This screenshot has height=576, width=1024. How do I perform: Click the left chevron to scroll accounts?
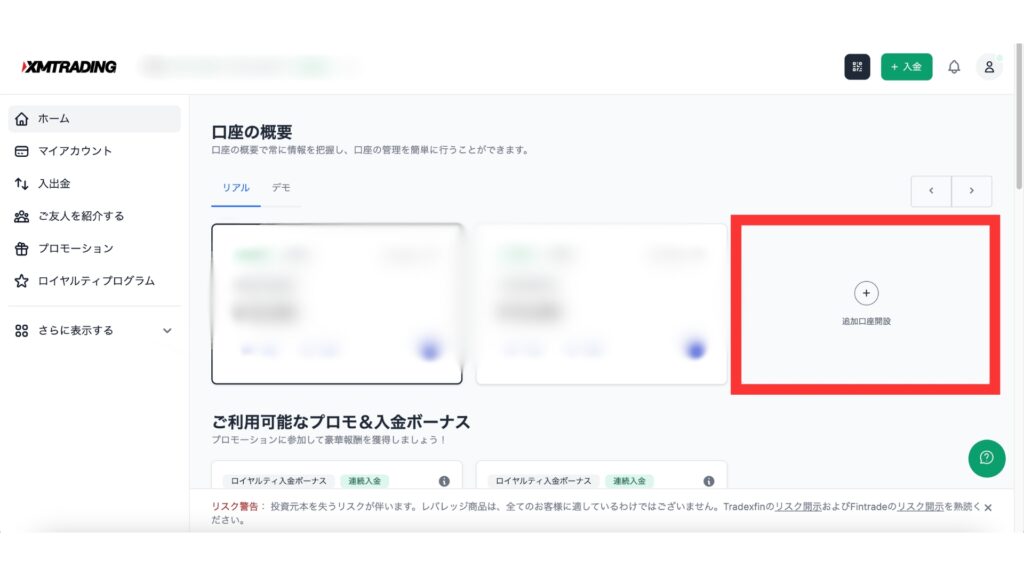(931, 191)
